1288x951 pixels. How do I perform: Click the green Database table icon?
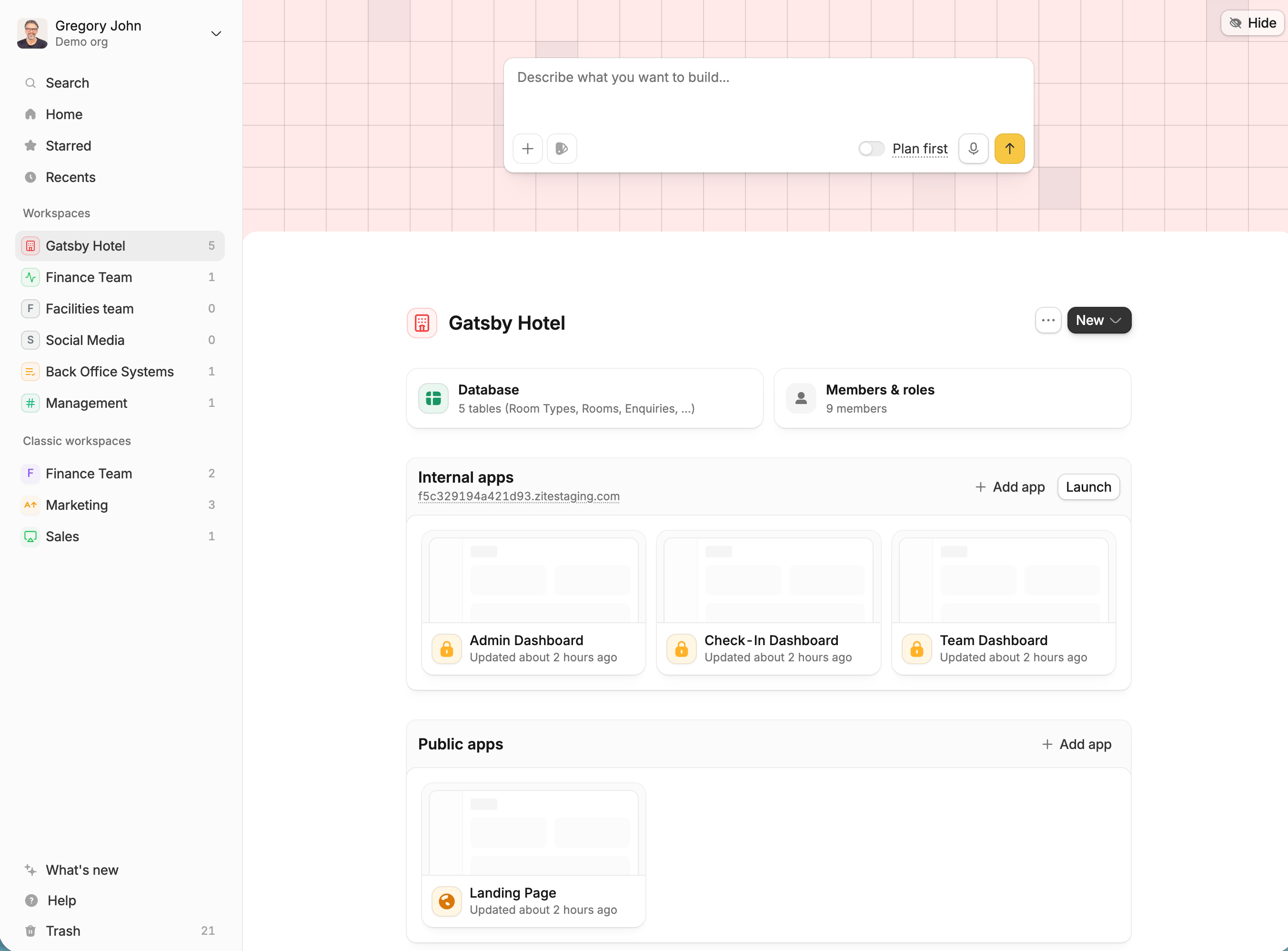coord(433,398)
